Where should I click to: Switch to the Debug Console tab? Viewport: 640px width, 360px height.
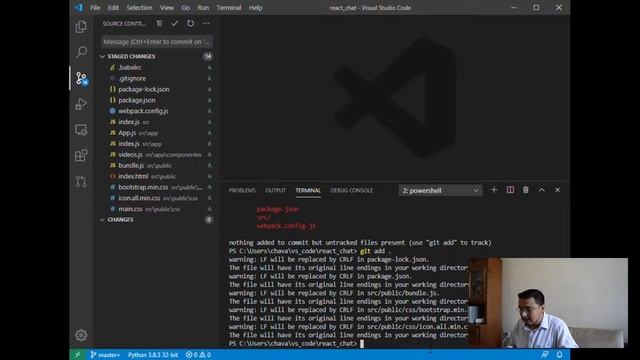pyautogui.click(x=351, y=190)
